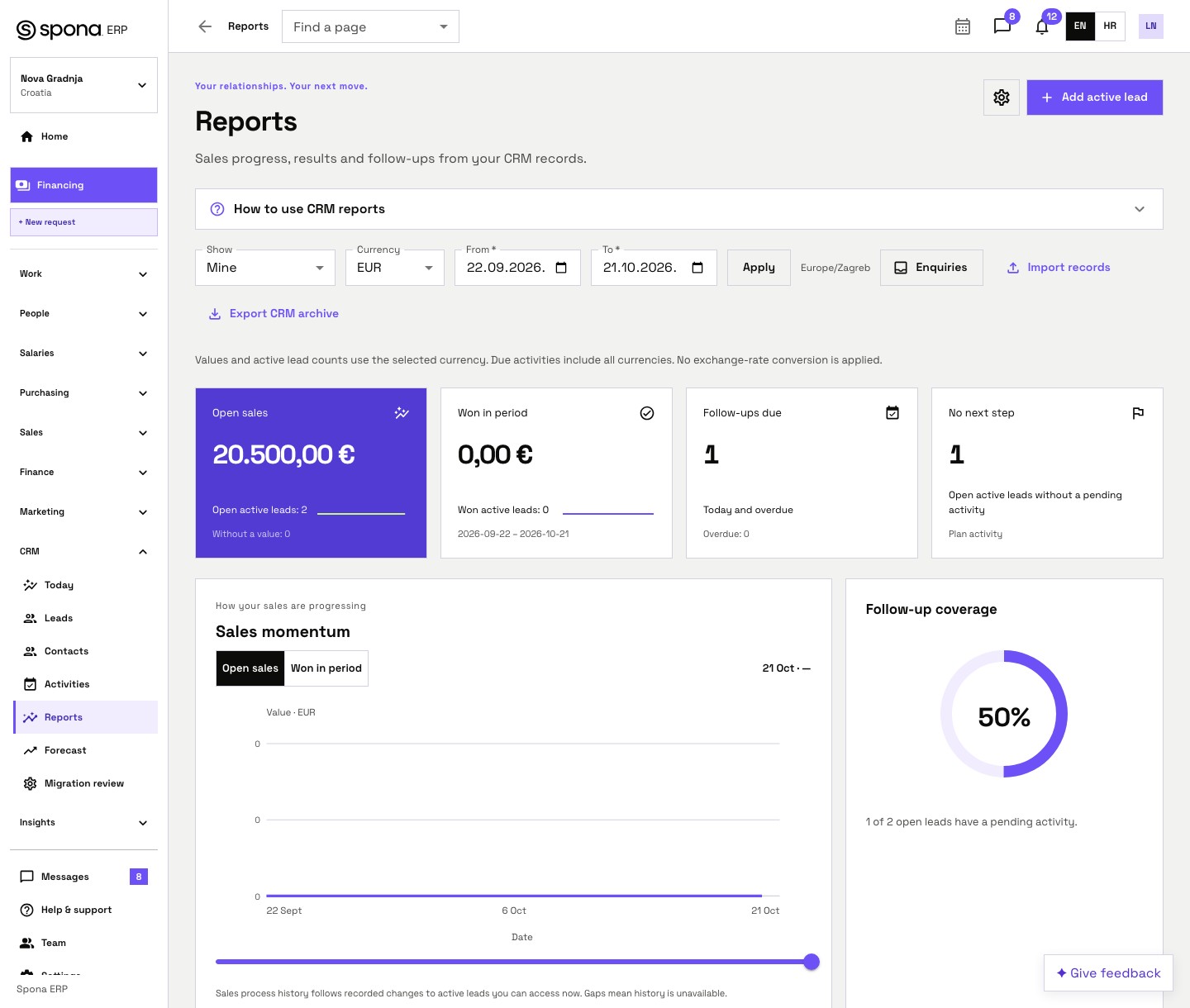This screenshot has width=1190, height=1008.
Task: Click Import records link
Action: click(1059, 268)
